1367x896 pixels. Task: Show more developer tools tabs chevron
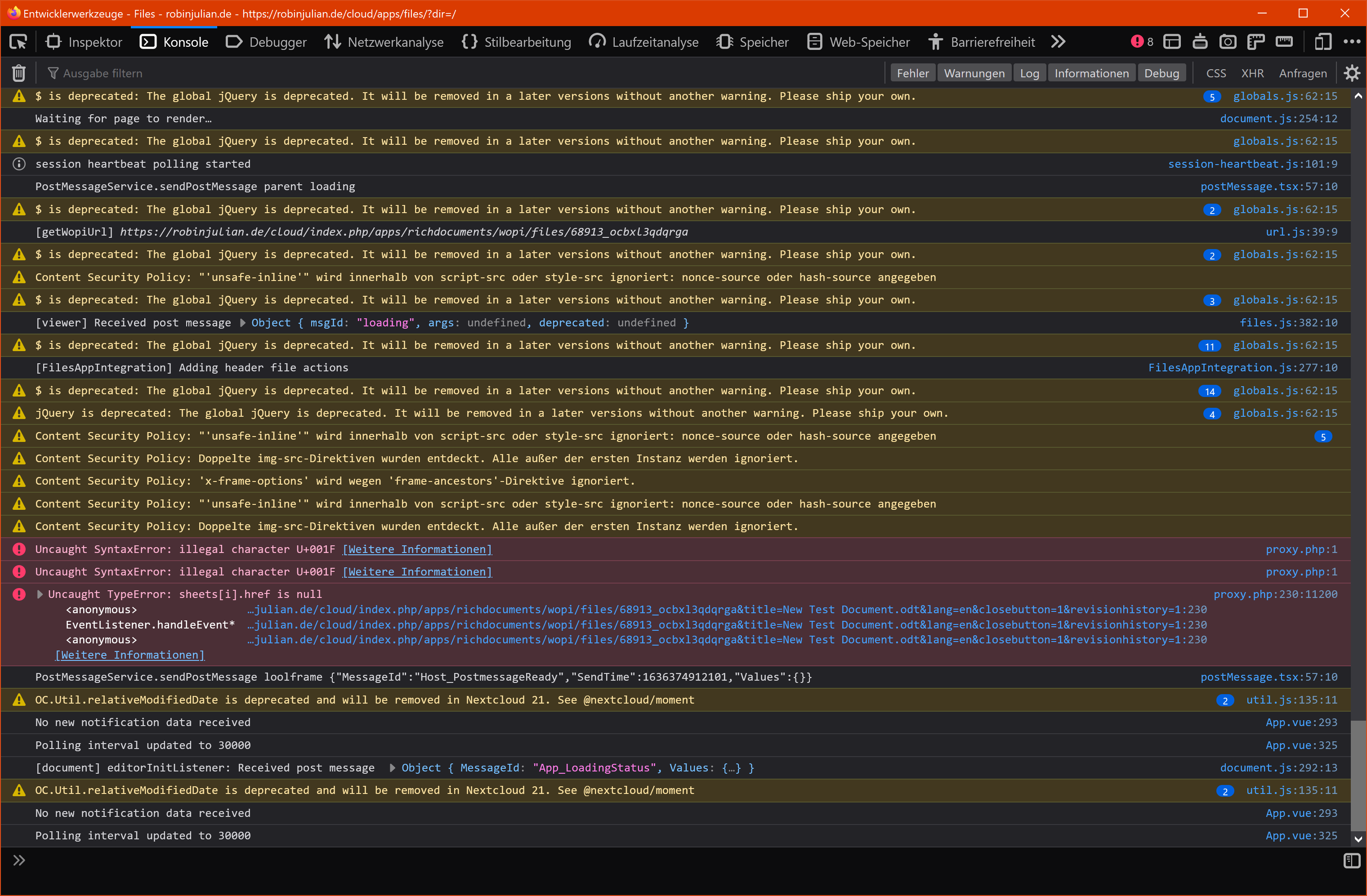point(1058,42)
